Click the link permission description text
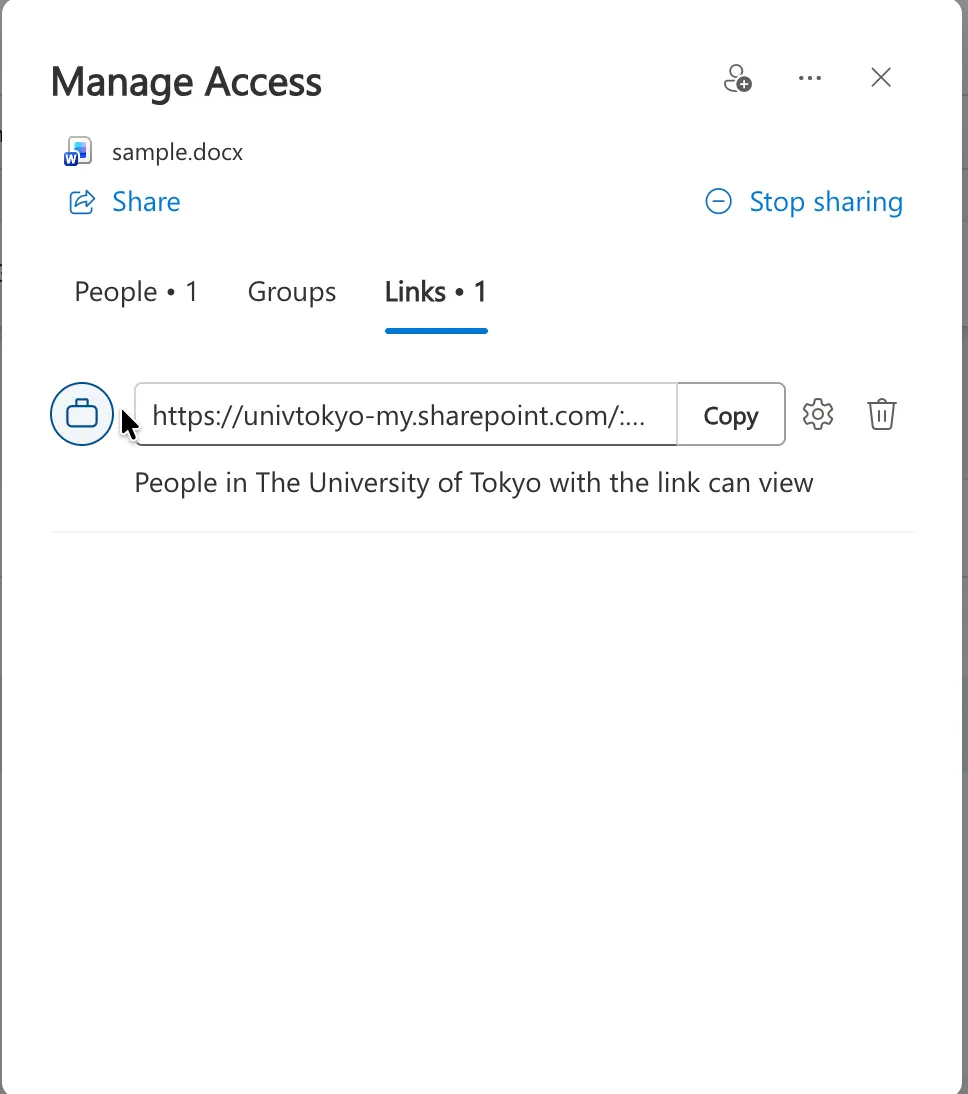Image resolution: width=968 pixels, height=1094 pixels. tap(474, 483)
